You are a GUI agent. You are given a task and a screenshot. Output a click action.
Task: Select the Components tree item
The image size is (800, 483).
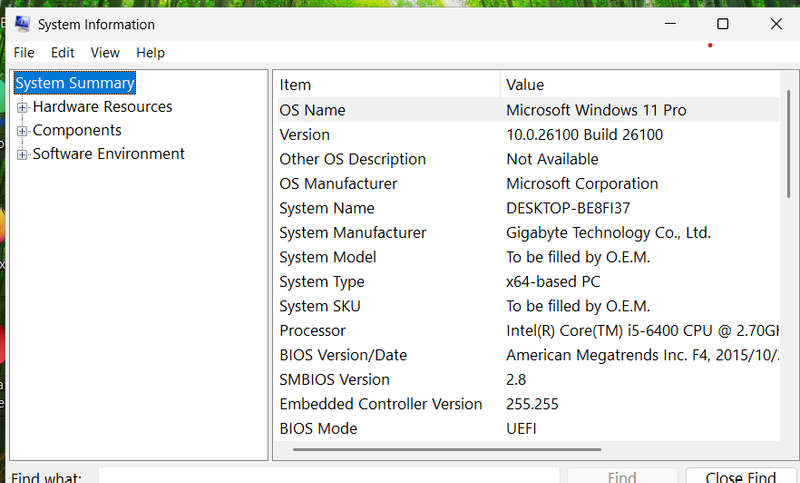[77, 130]
